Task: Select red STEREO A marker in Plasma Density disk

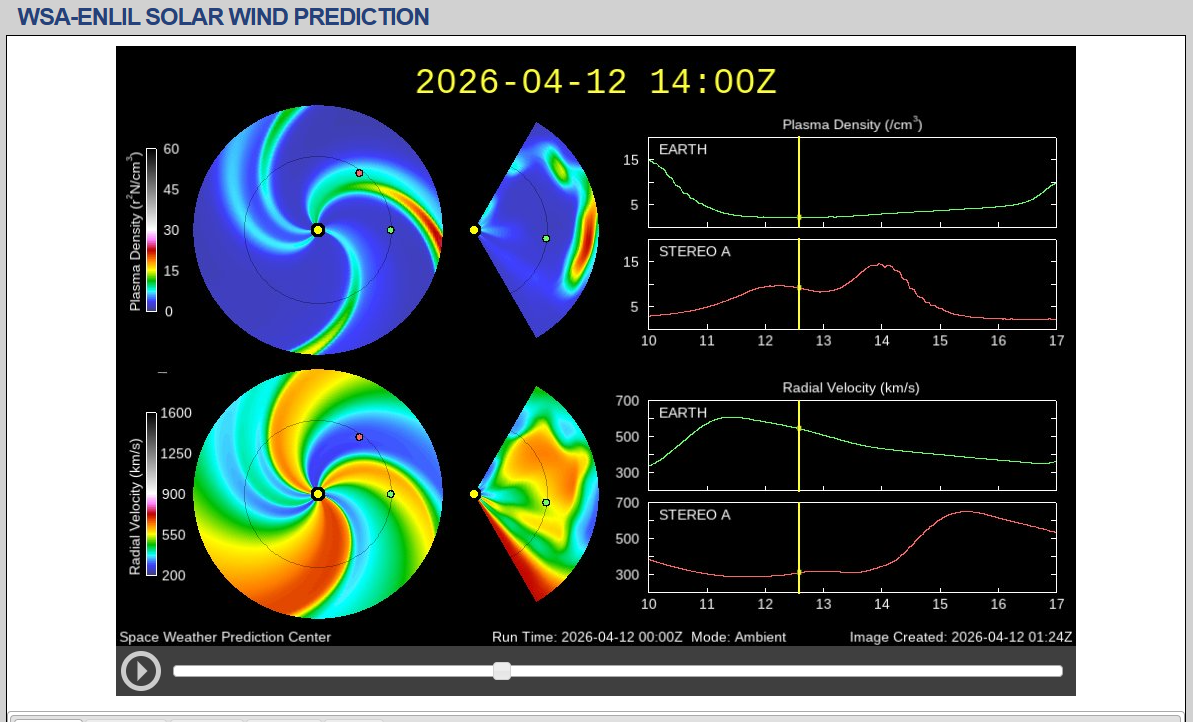Action: pyautogui.click(x=359, y=173)
